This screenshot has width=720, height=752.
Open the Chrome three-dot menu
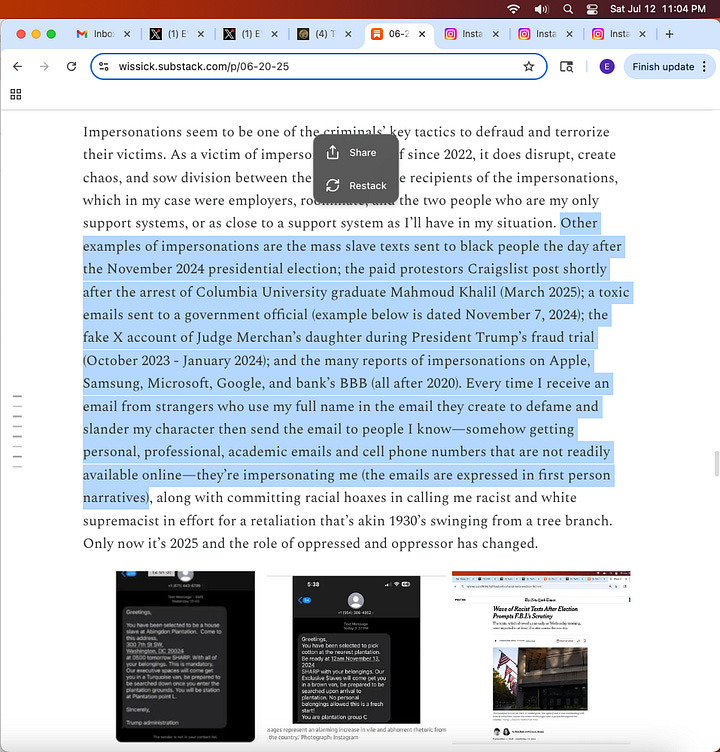click(704, 67)
